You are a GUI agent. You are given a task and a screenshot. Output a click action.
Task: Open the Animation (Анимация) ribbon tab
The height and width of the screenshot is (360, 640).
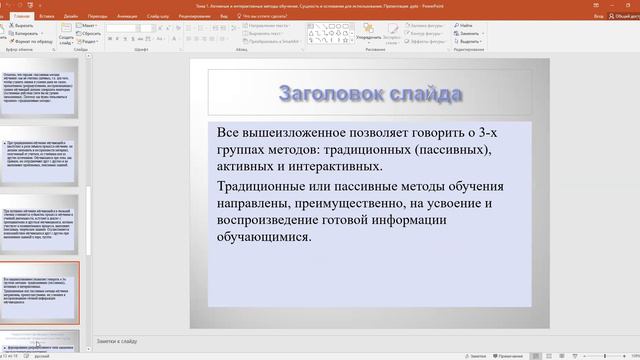pyautogui.click(x=127, y=16)
